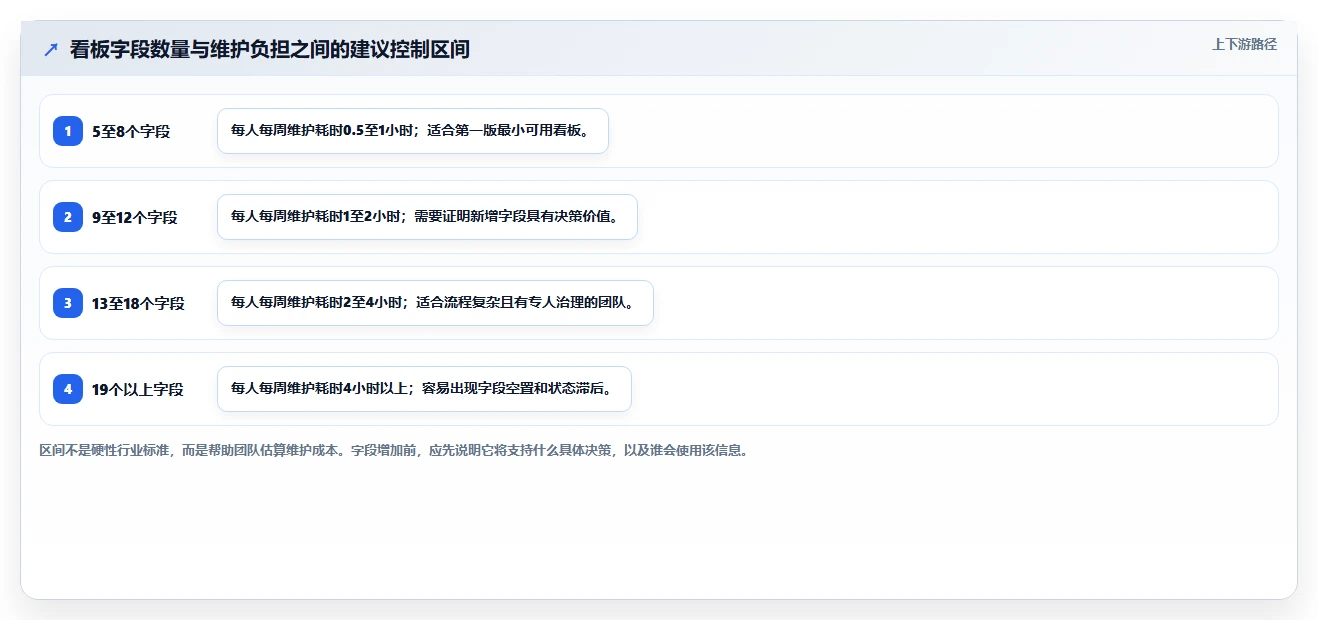The height and width of the screenshot is (620, 1318).
Task: Click the label 13至18个字段
Action: (x=138, y=303)
